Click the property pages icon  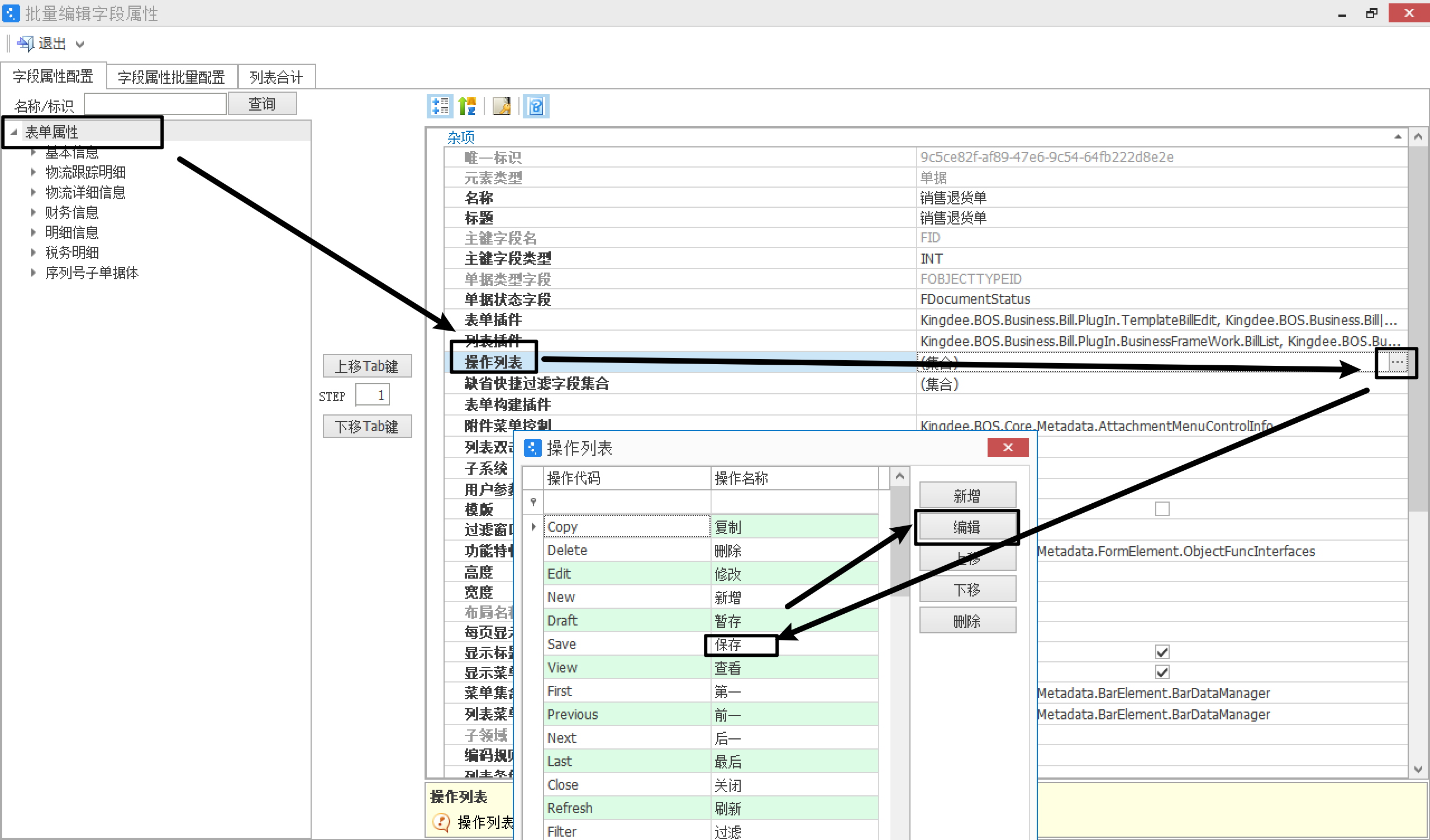coord(502,106)
